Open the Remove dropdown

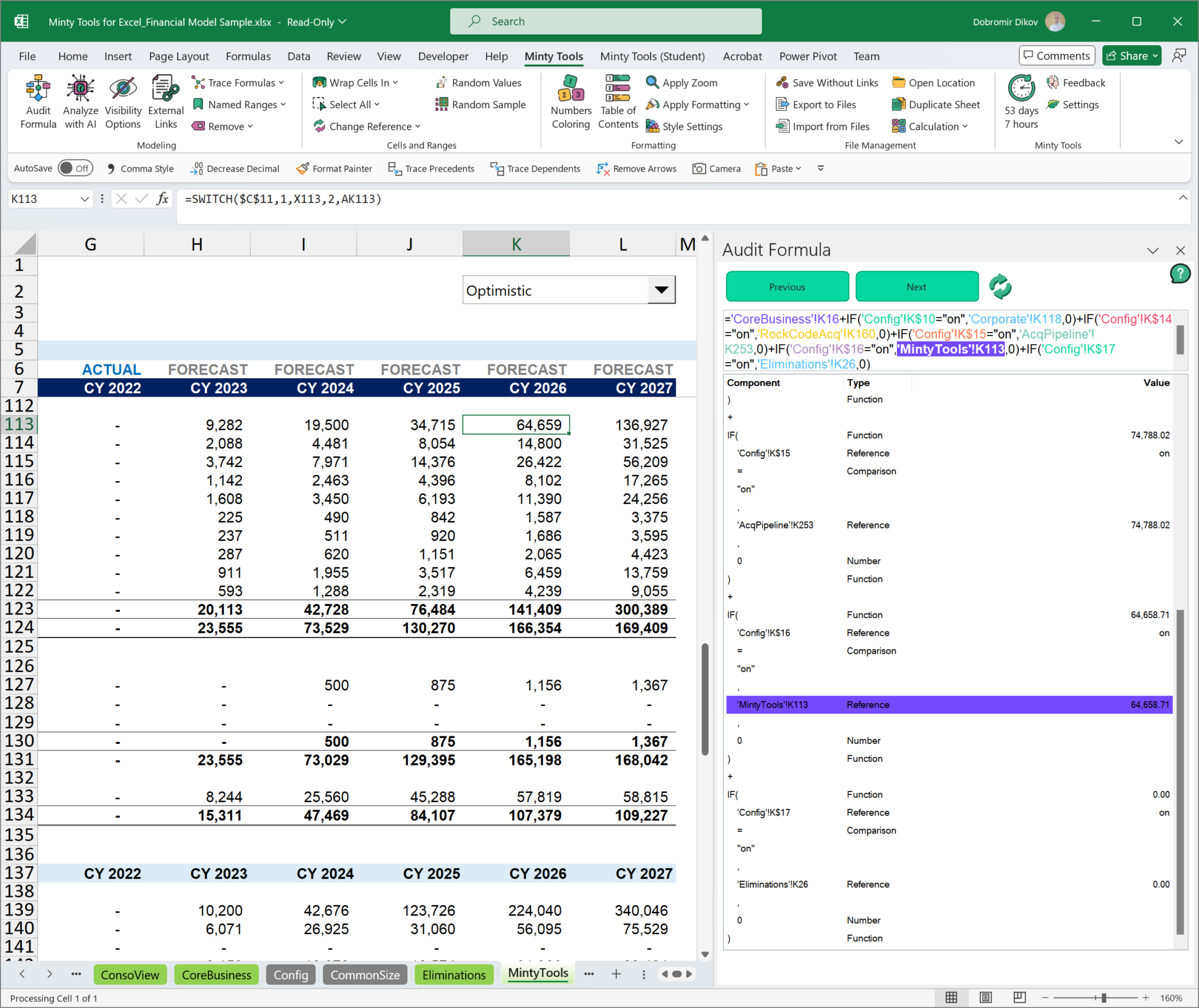(x=222, y=126)
